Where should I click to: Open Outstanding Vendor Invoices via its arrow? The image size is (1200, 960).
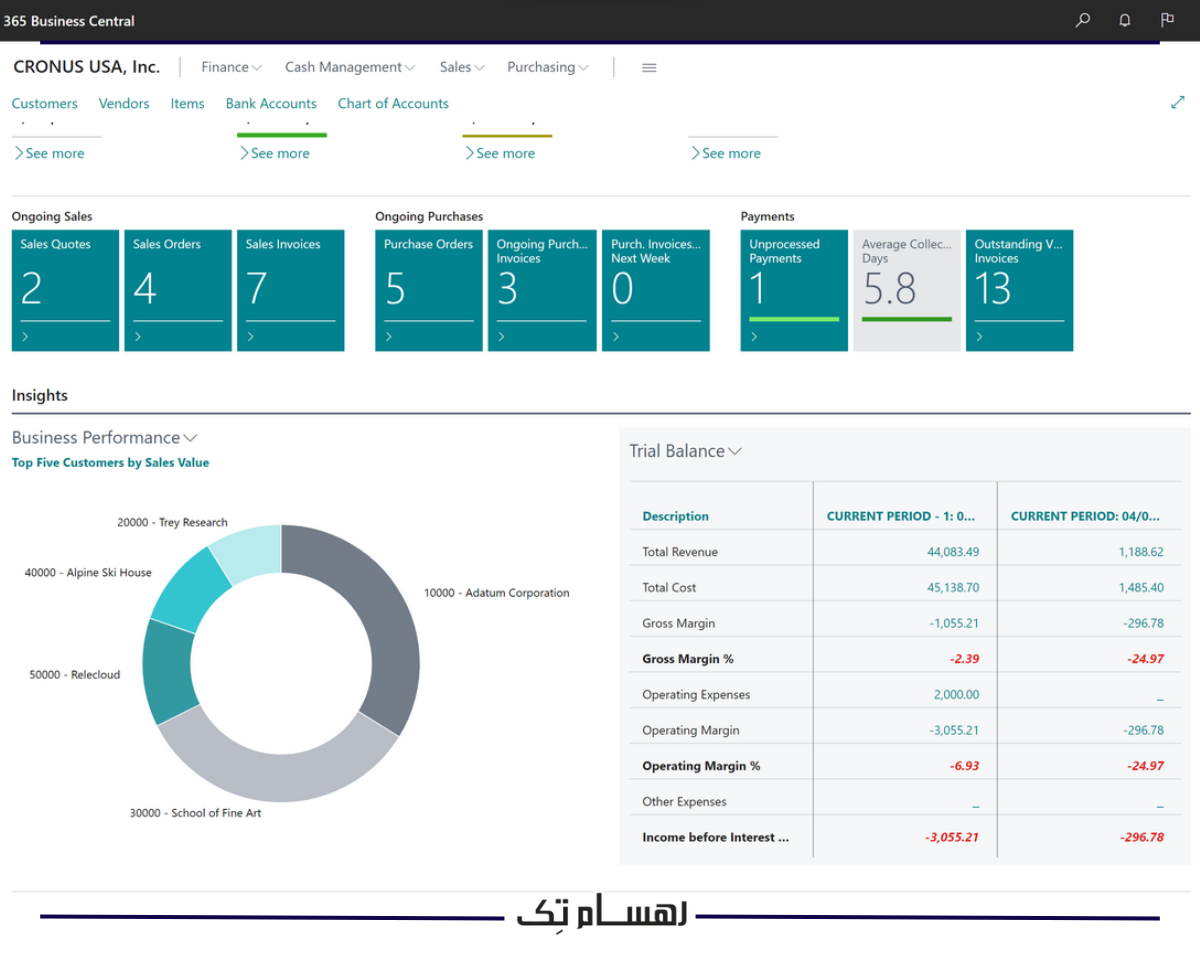point(978,337)
